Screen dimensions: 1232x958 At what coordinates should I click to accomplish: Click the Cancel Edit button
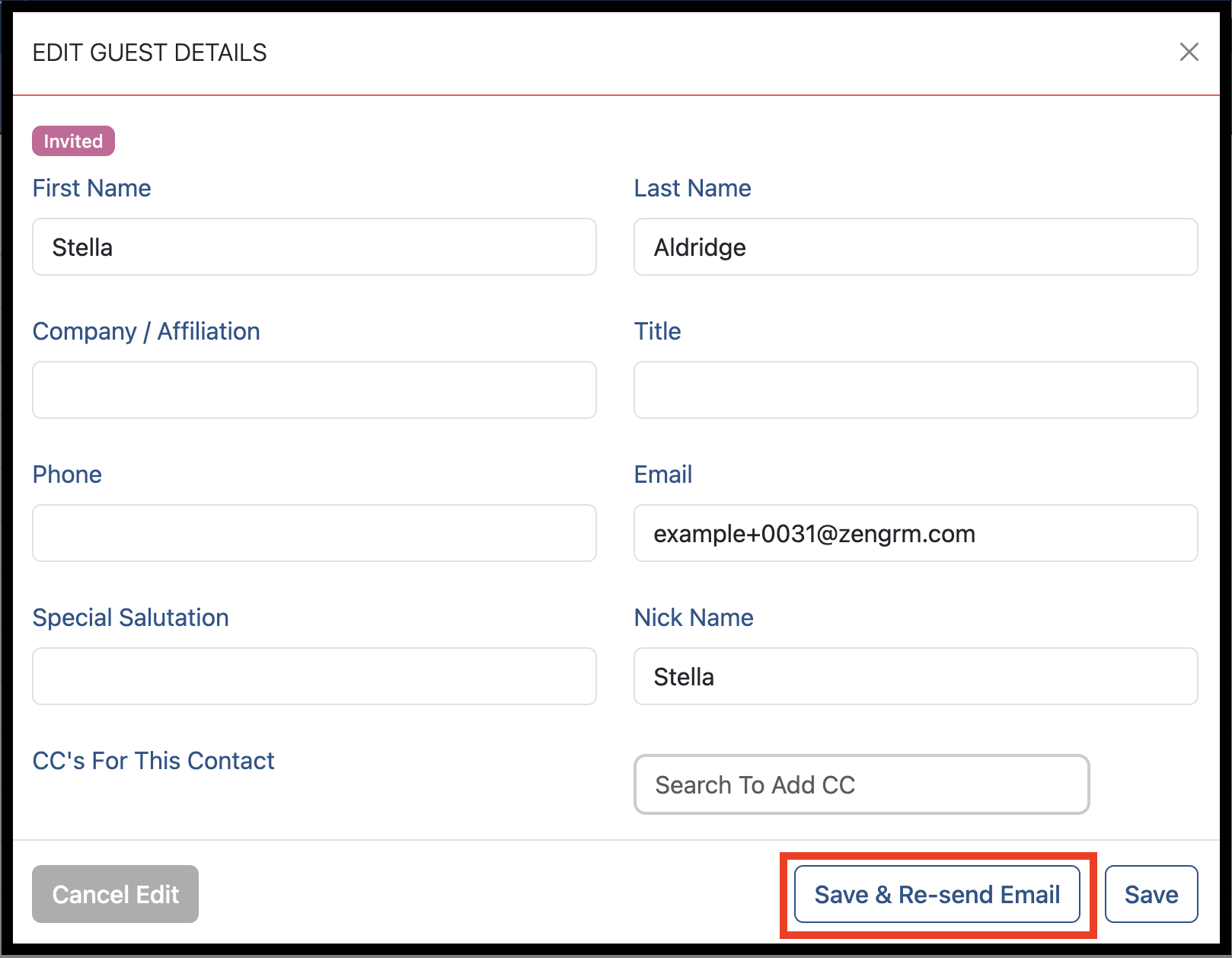(x=115, y=894)
